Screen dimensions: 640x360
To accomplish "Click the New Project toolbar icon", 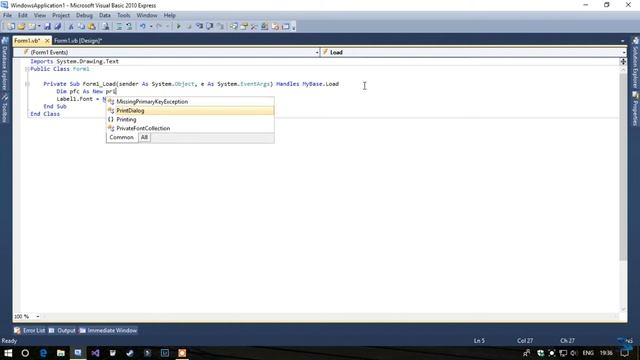I will (11, 27).
